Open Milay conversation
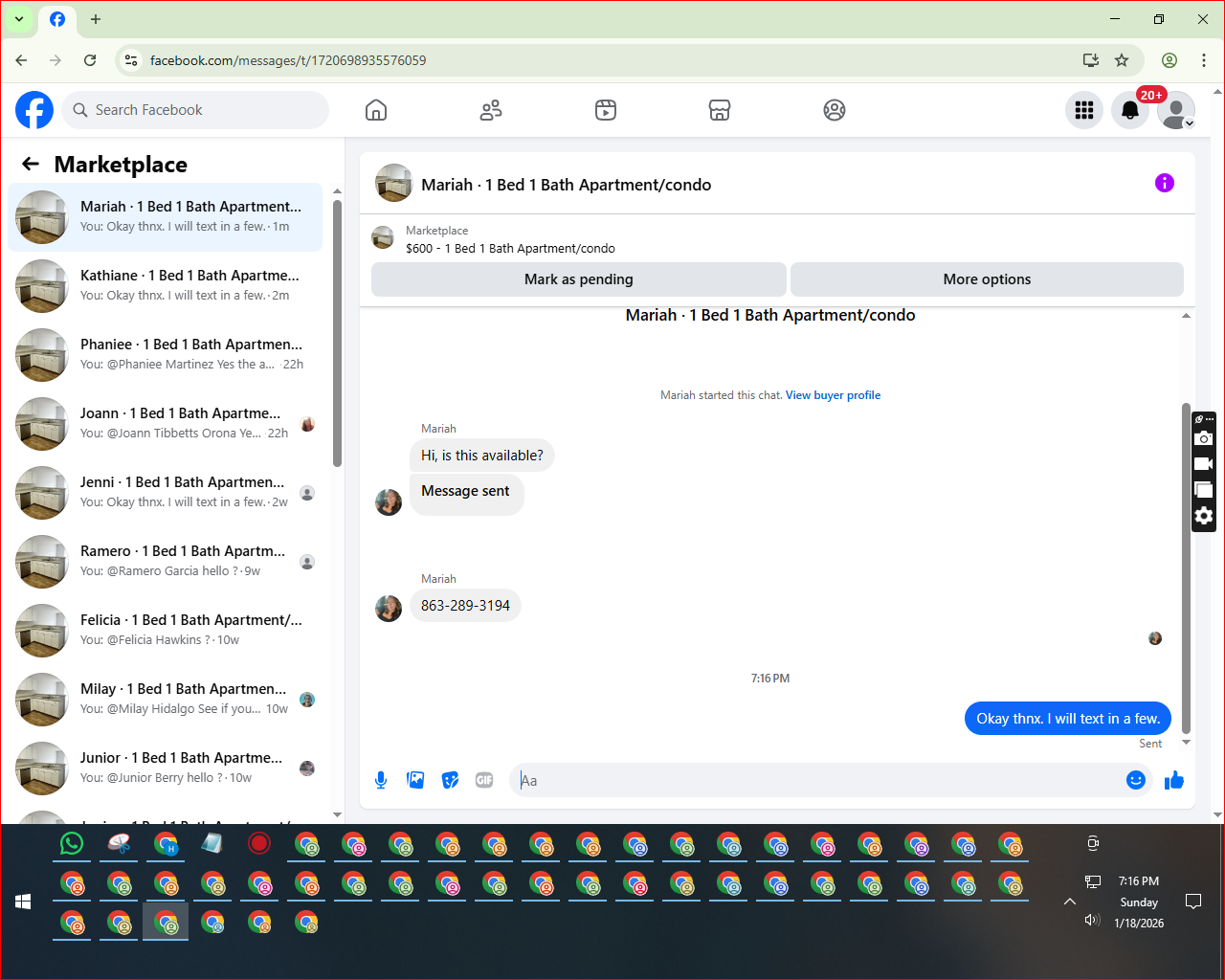The height and width of the screenshot is (980, 1225). click(x=166, y=700)
